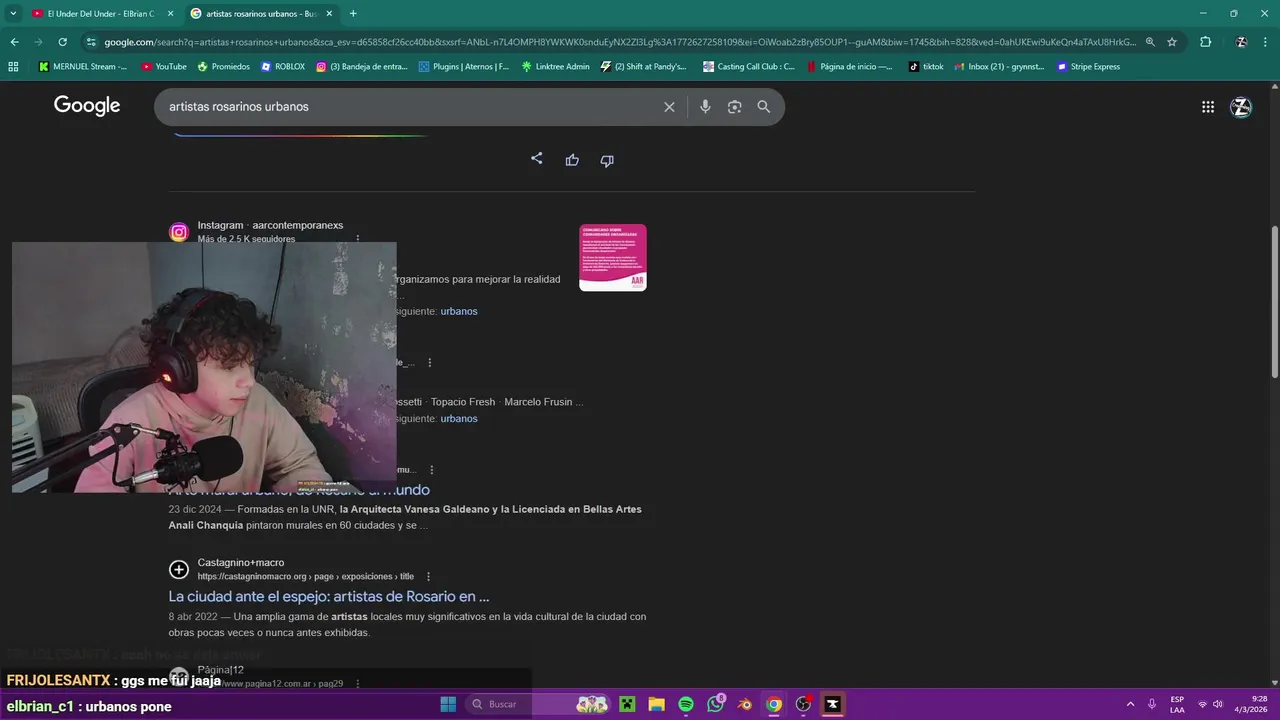The height and width of the screenshot is (720, 1280).
Task: Open the Inbox (21) bookmark
Action: pyautogui.click(x=1000, y=67)
